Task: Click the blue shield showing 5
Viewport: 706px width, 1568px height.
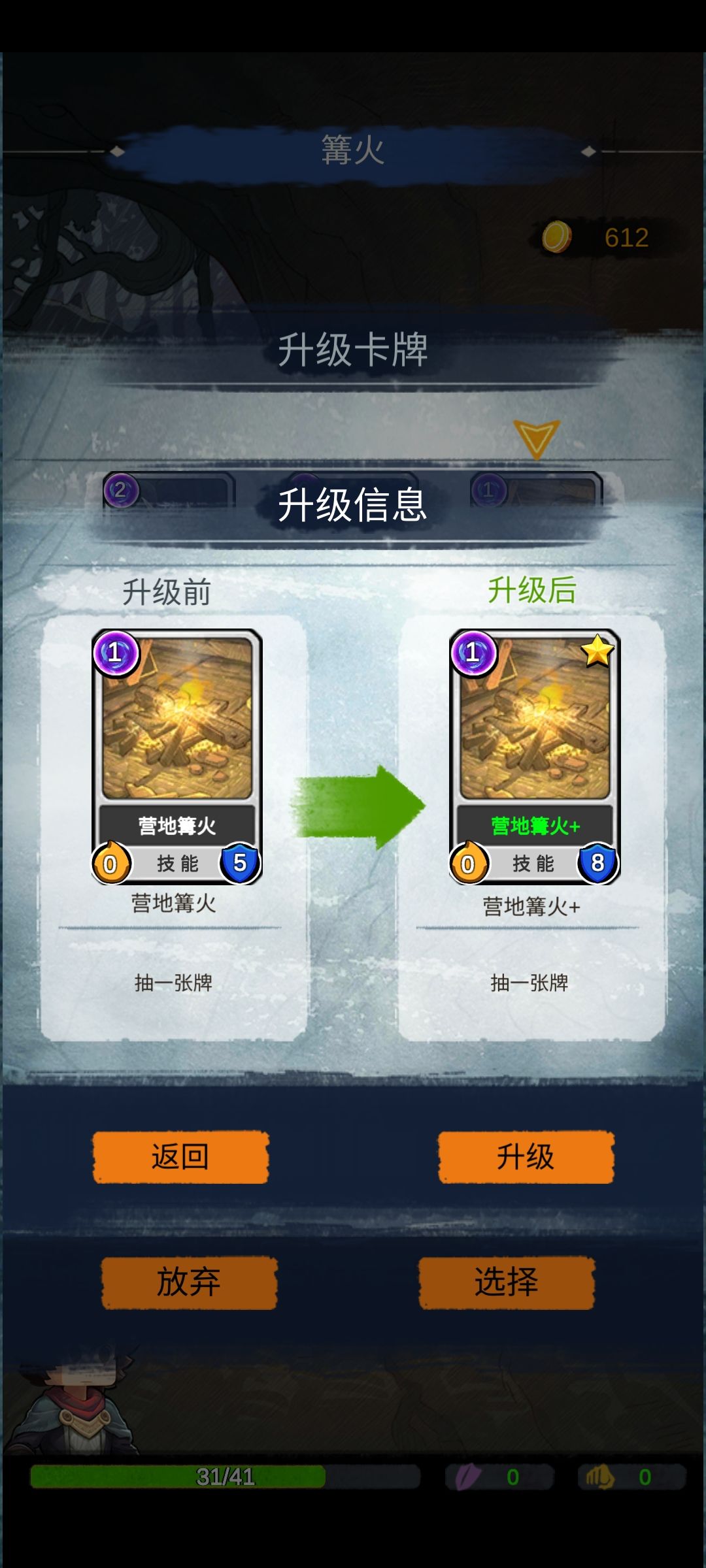Action: (240, 863)
